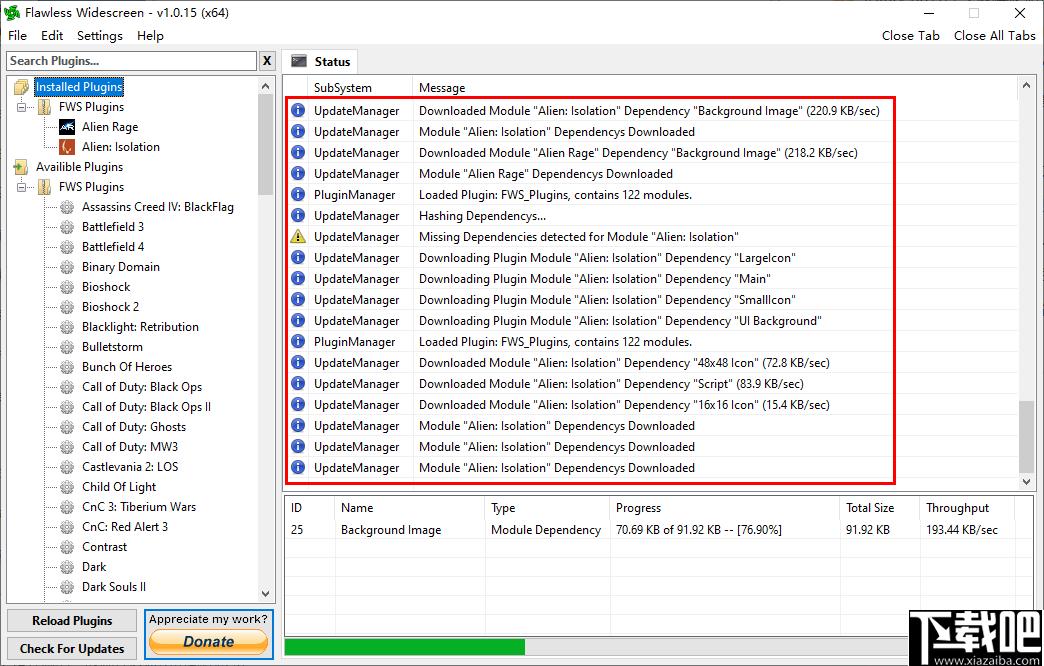Open the File menu
Image resolution: width=1044 pixels, height=666 pixels.
tap(17, 36)
